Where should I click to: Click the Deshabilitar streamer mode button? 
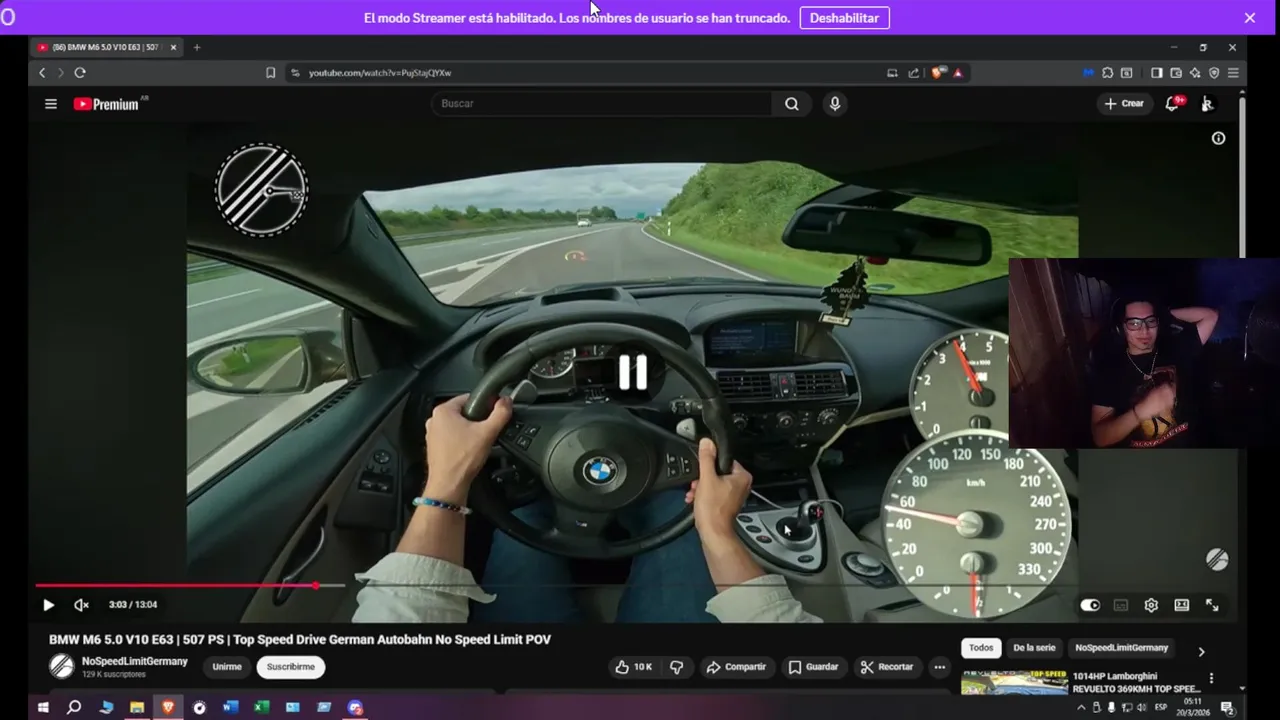tap(844, 18)
